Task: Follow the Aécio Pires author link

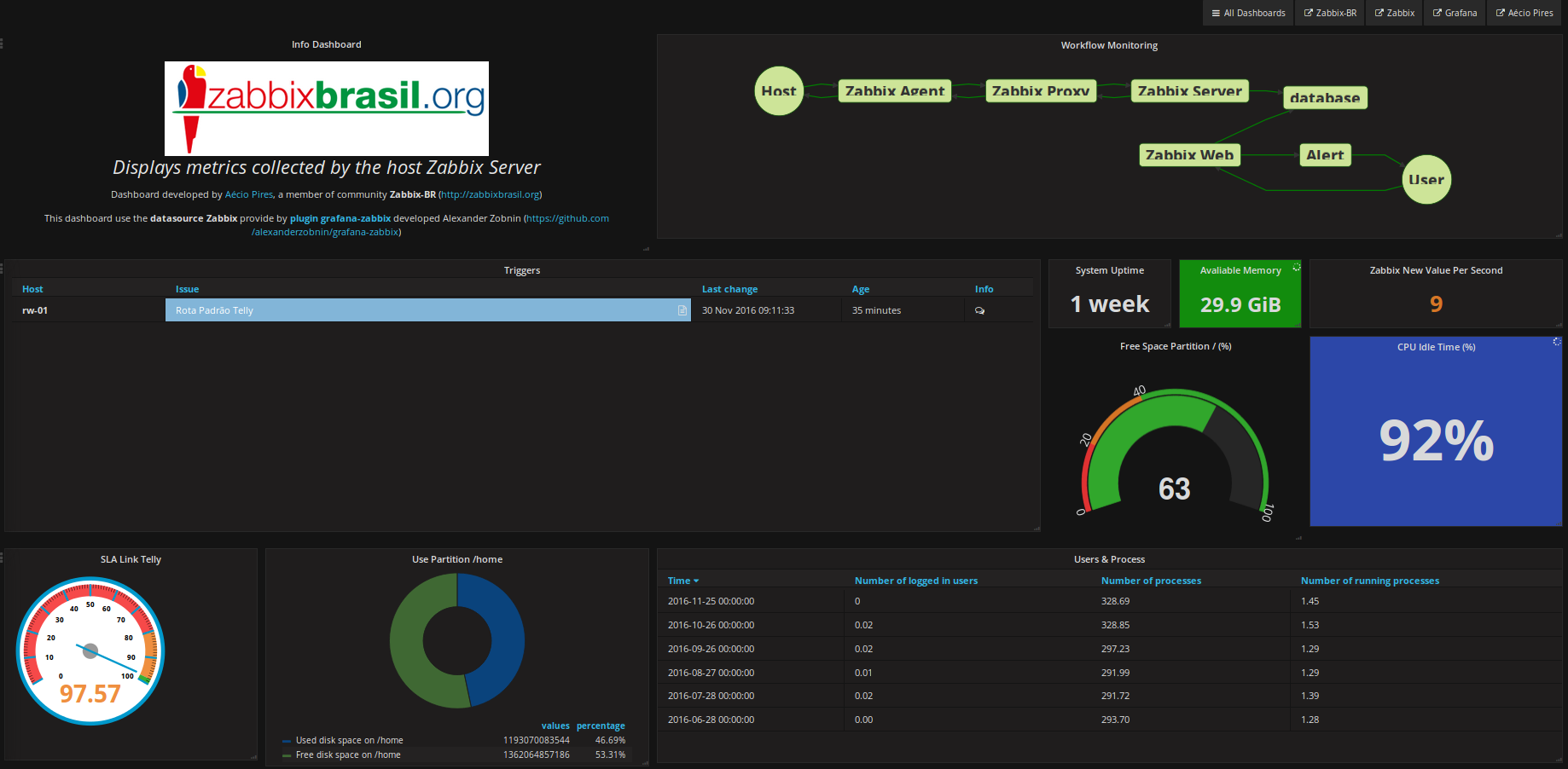Action: (249, 194)
